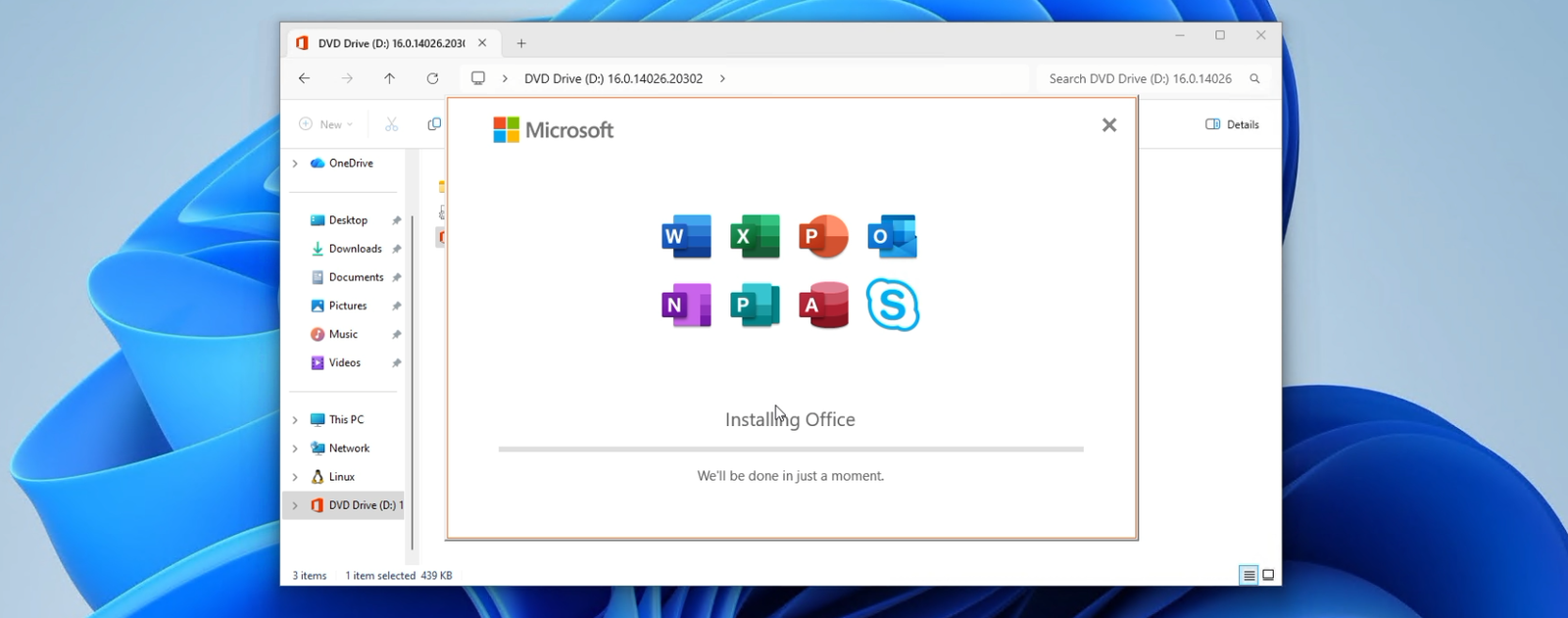
Task: Open Network in navigation pane
Action: [x=339, y=448]
